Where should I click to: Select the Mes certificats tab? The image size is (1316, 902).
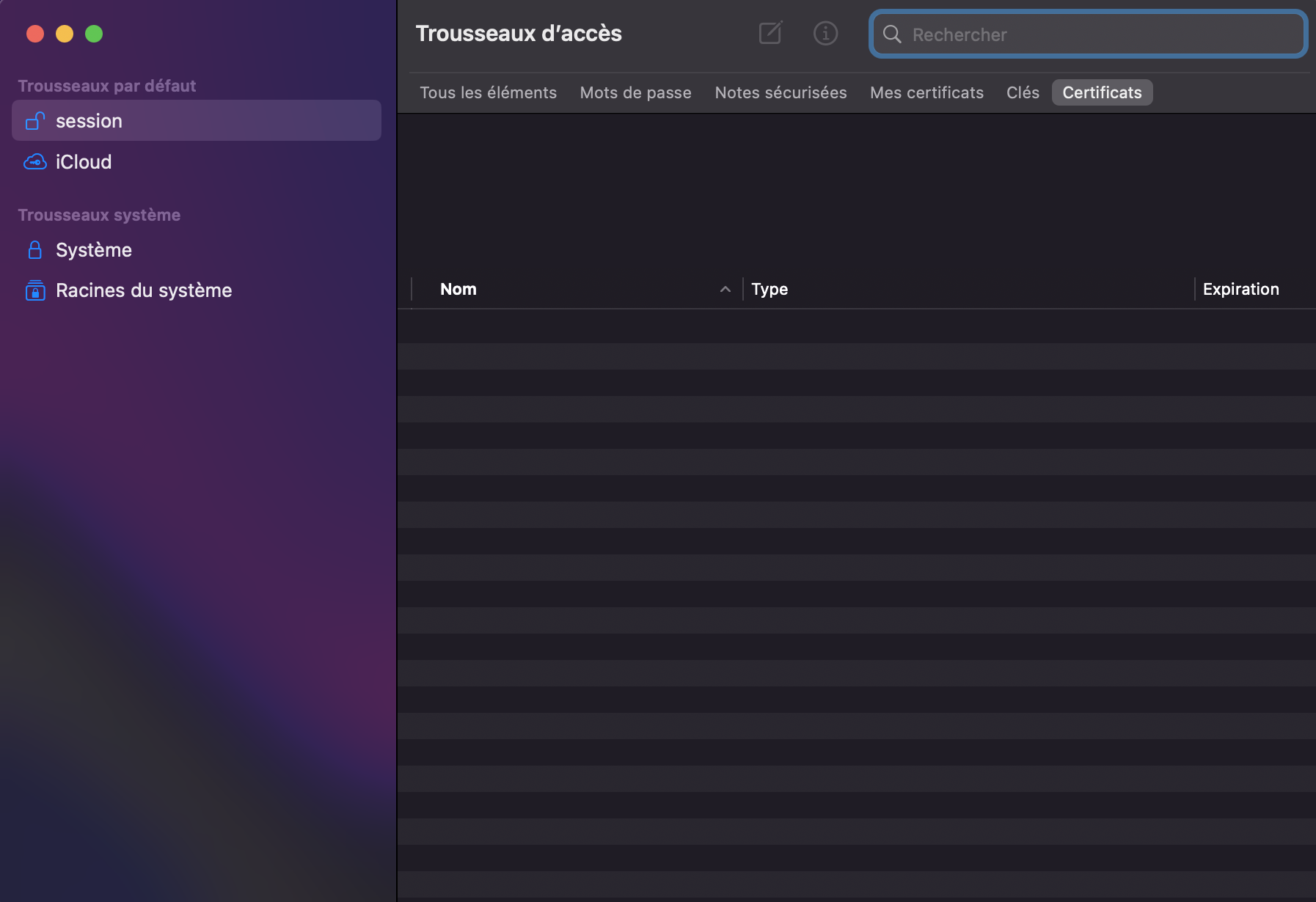click(x=926, y=92)
